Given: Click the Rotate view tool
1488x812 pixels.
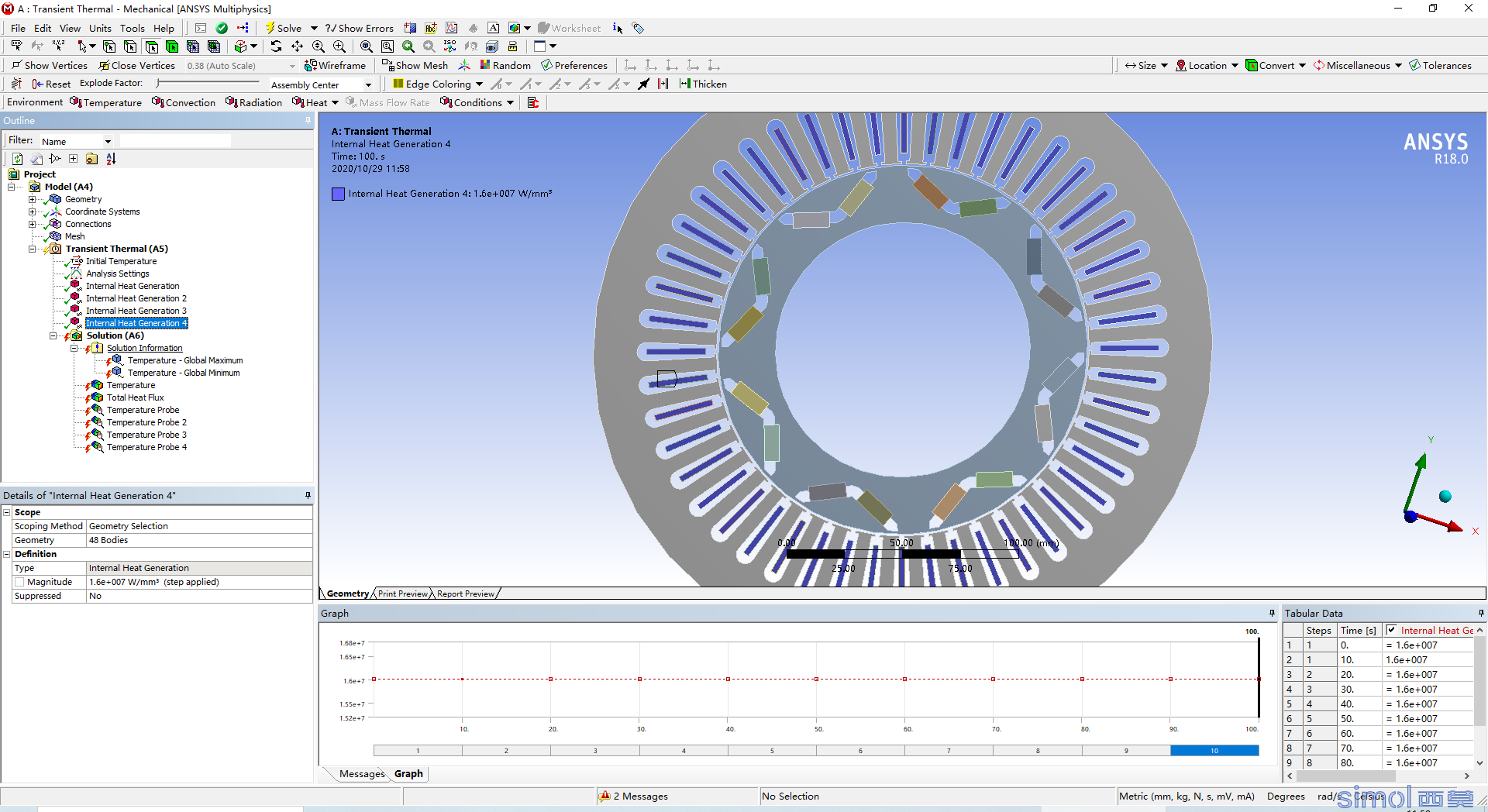Looking at the screenshot, I should coord(276,46).
